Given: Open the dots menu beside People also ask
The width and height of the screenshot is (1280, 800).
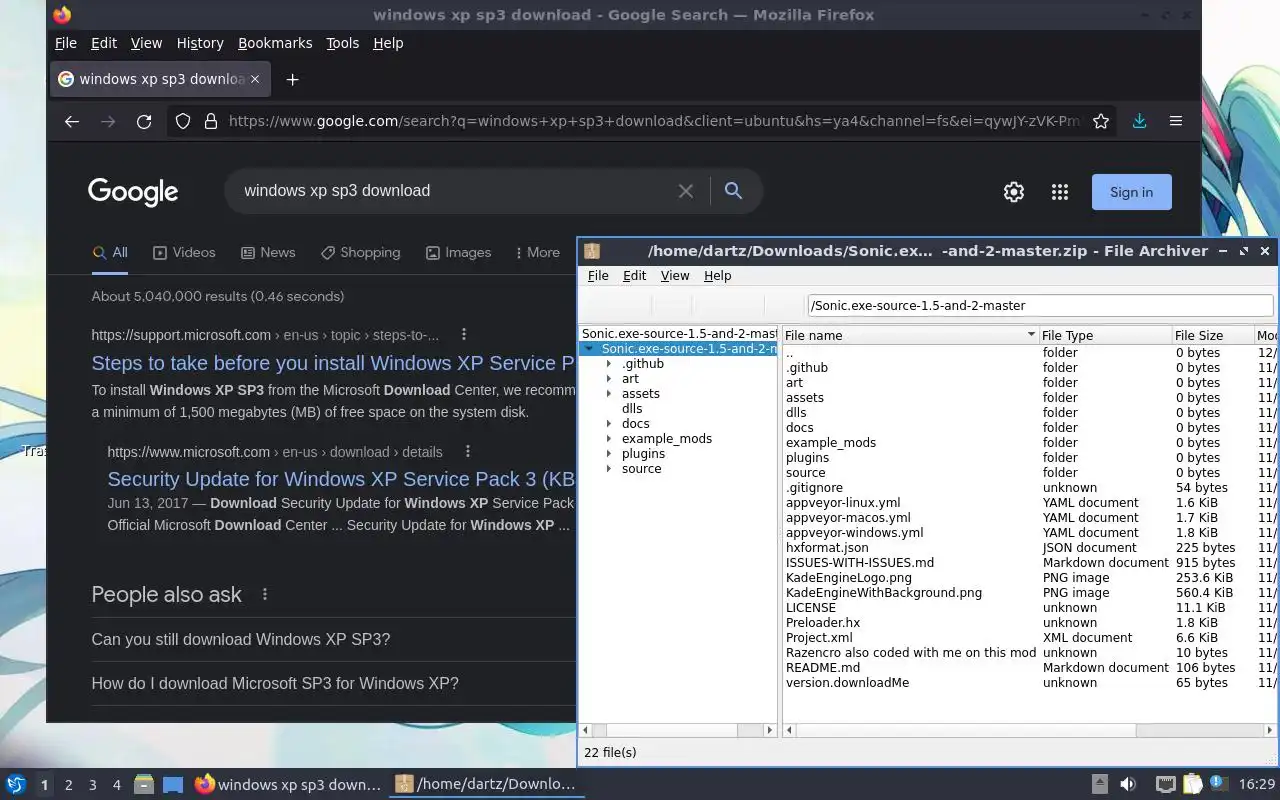Looking at the screenshot, I should point(265,594).
